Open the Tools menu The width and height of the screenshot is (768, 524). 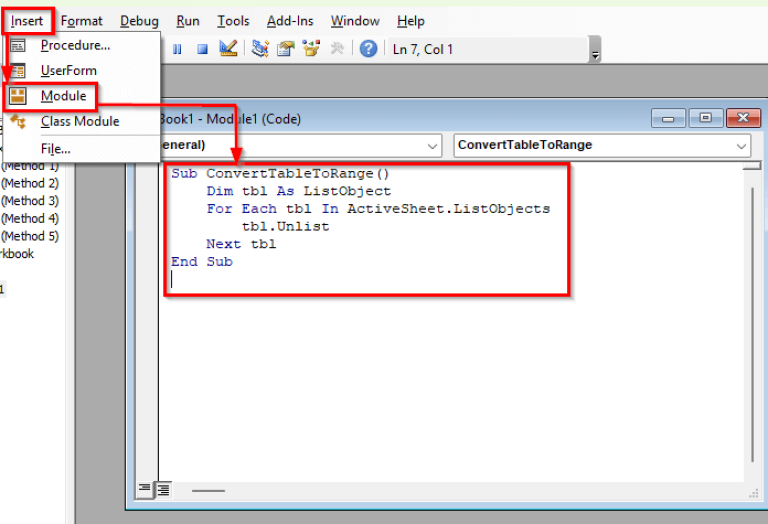coord(233,21)
